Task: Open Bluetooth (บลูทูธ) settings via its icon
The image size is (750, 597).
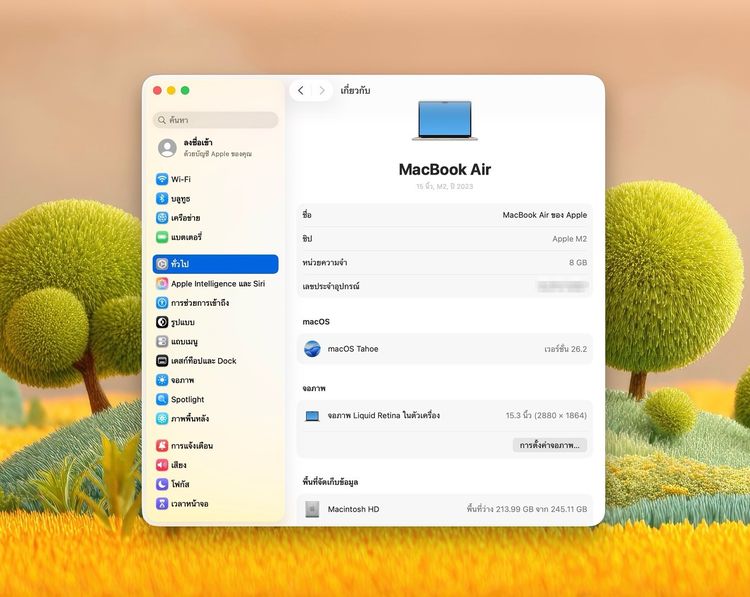Action: pos(162,198)
